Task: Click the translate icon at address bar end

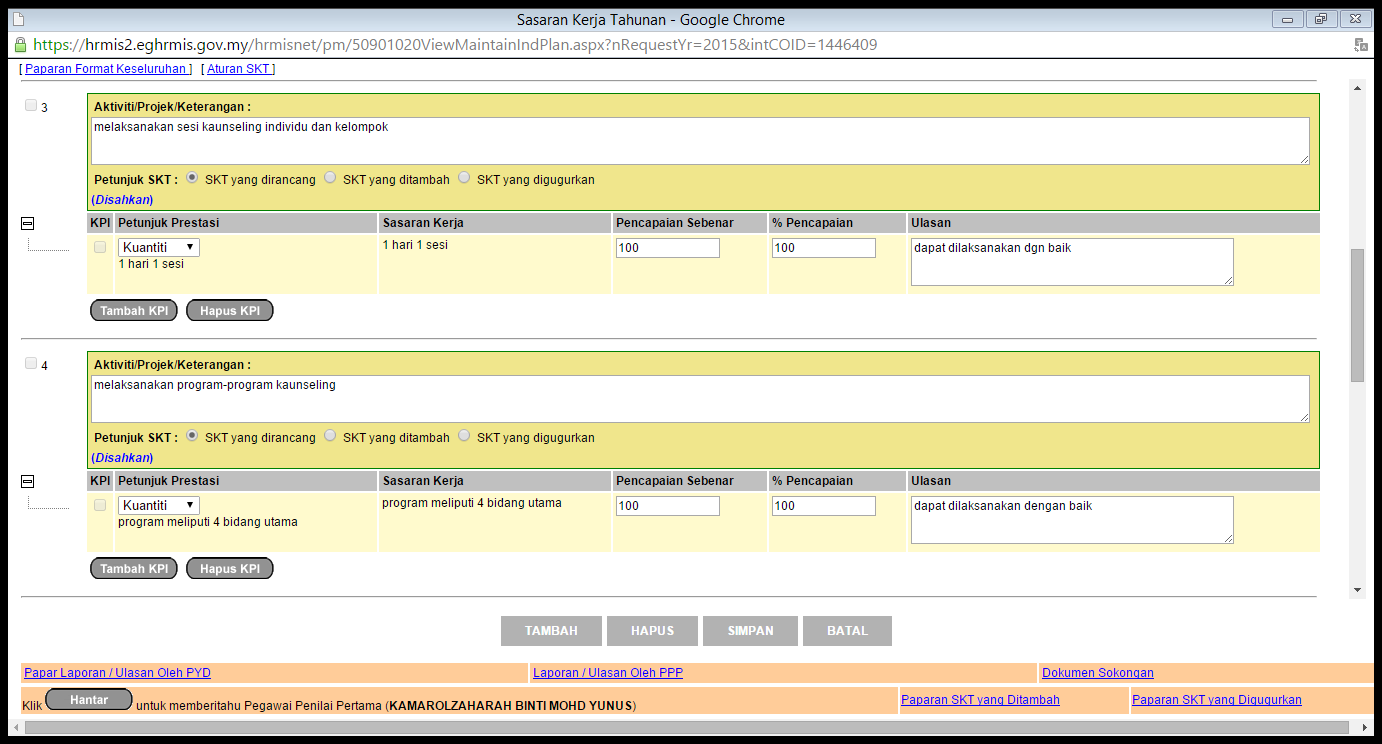Action: pos(1361,45)
